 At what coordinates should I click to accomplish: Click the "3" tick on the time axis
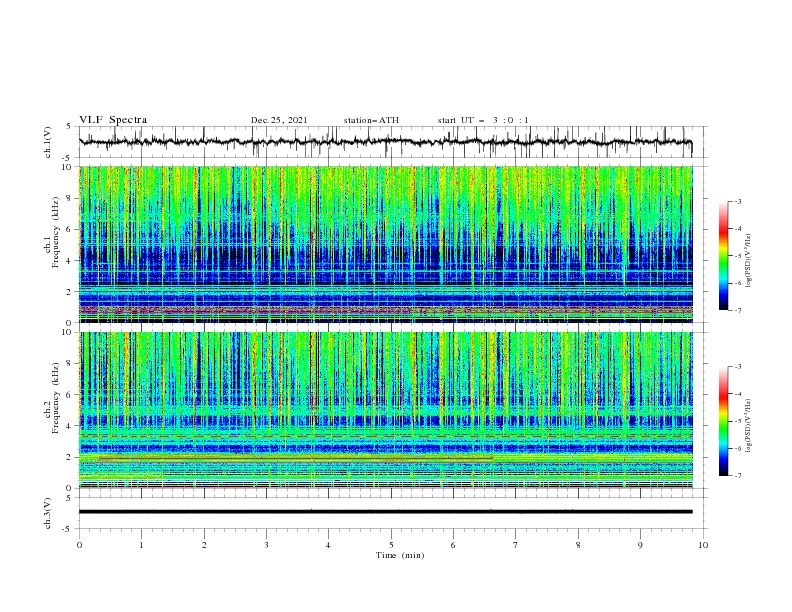[x=266, y=545]
